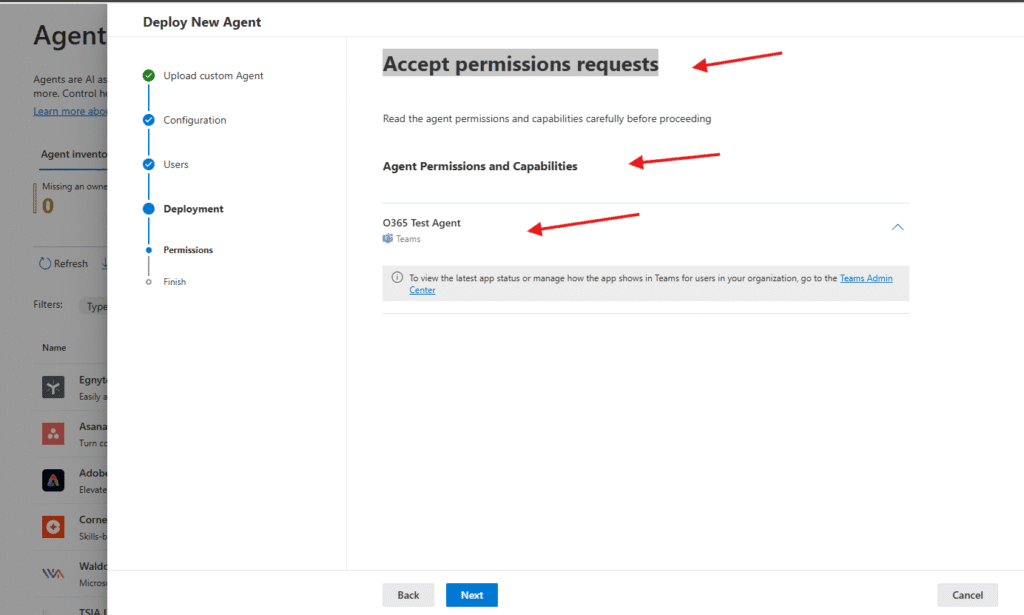
Task: Click the Upload custom Agent completed step icon
Action: tap(149, 76)
